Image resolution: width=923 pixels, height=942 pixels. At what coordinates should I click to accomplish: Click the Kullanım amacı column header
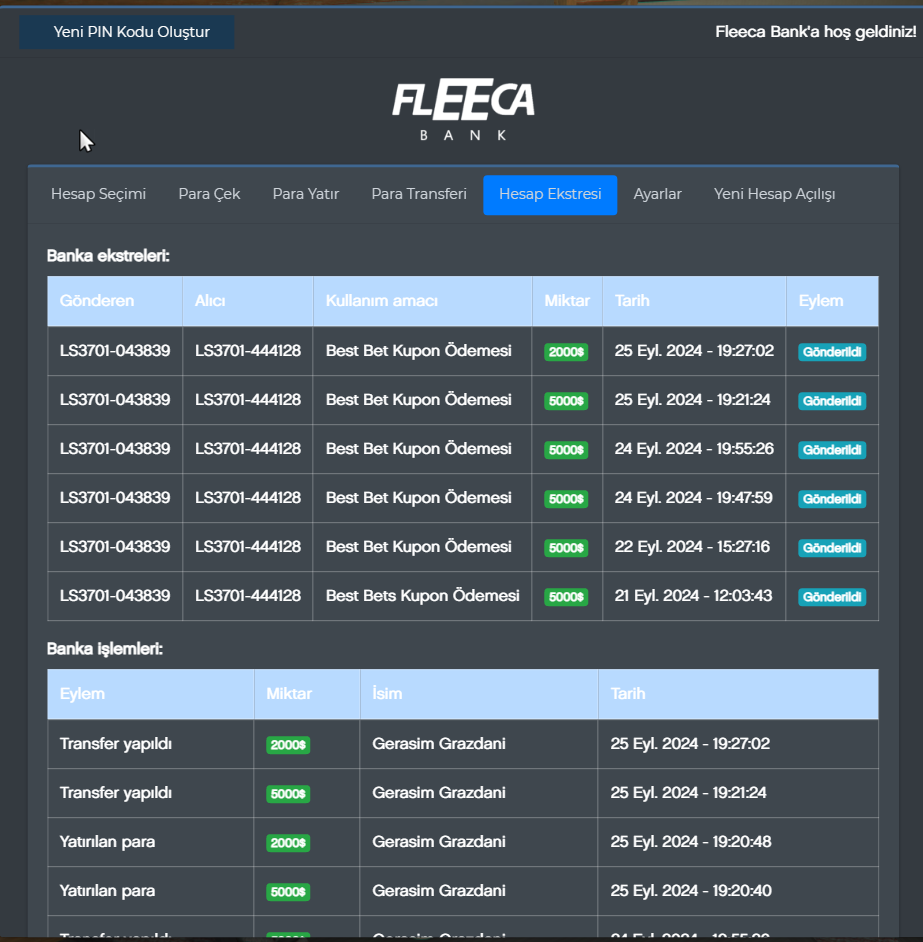click(x=381, y=301)
